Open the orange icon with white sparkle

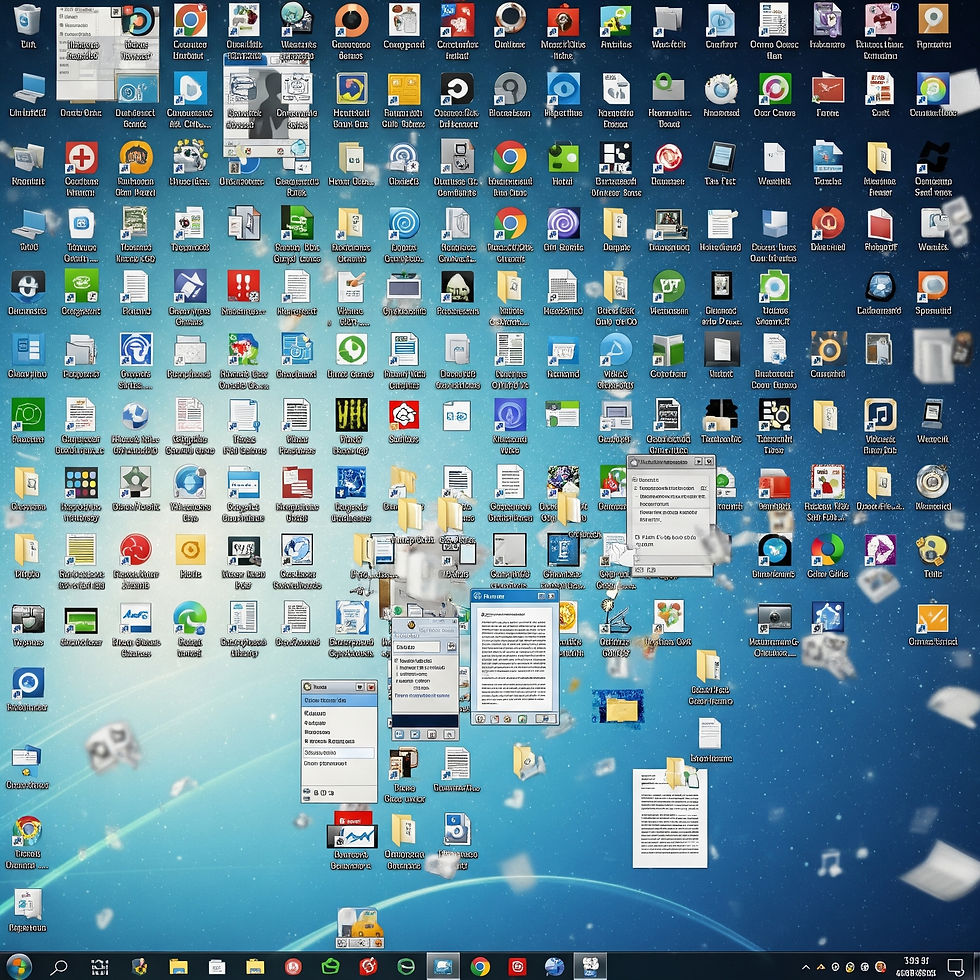pos(932,618)
